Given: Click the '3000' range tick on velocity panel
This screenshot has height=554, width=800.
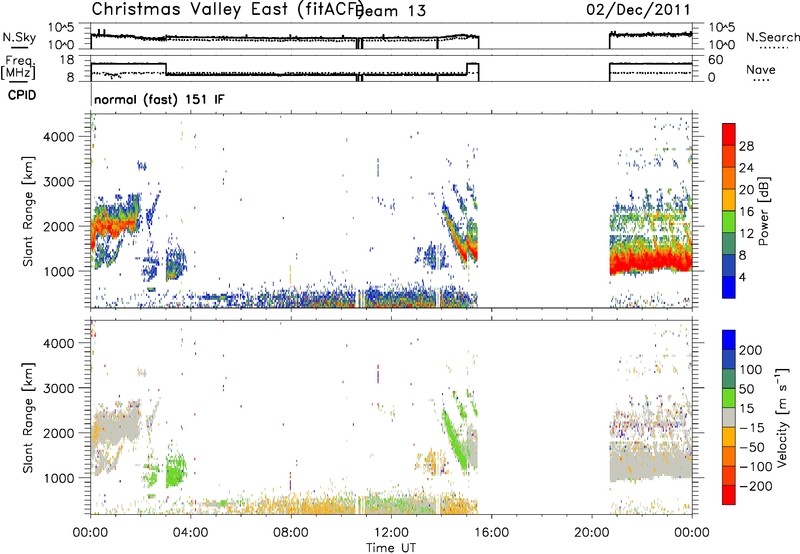Looking at the screenshot, I should pos(58,388).
